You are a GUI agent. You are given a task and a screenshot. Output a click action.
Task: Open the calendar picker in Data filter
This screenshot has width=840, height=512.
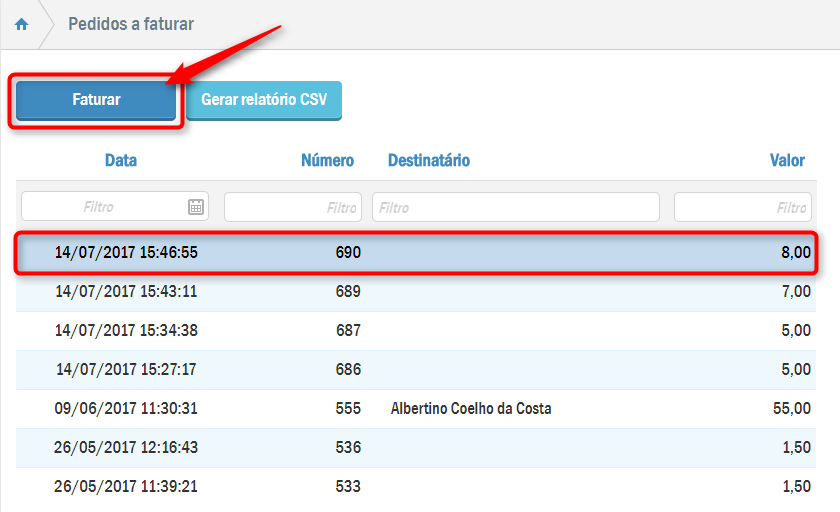[x=196, y=207]
